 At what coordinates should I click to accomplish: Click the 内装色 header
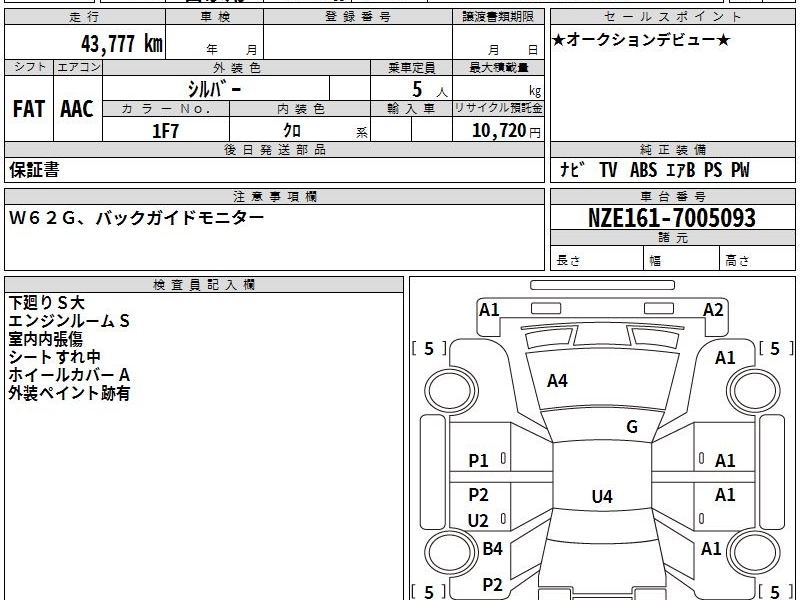pos(300,109)
